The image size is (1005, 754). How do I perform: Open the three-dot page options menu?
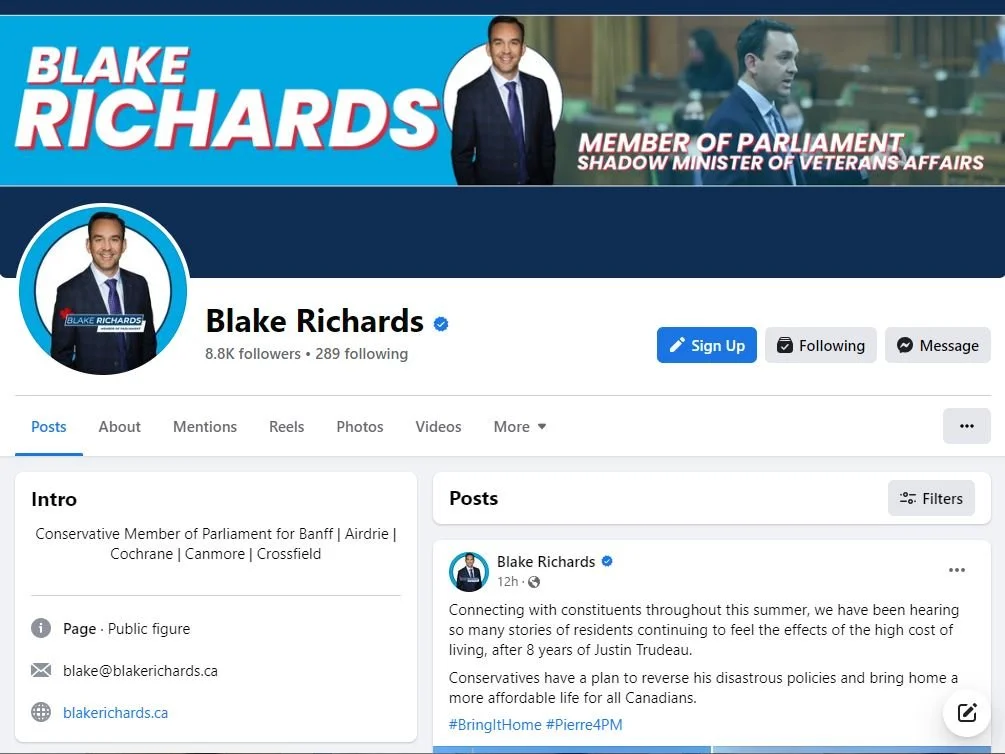tap(967, 426)
